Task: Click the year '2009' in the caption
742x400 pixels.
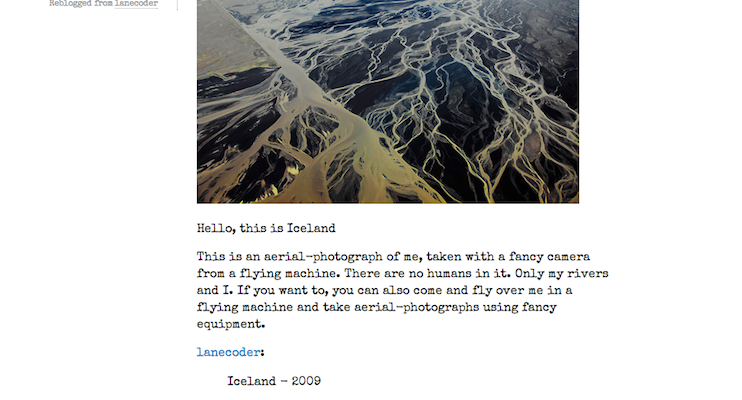Action: 306,381
